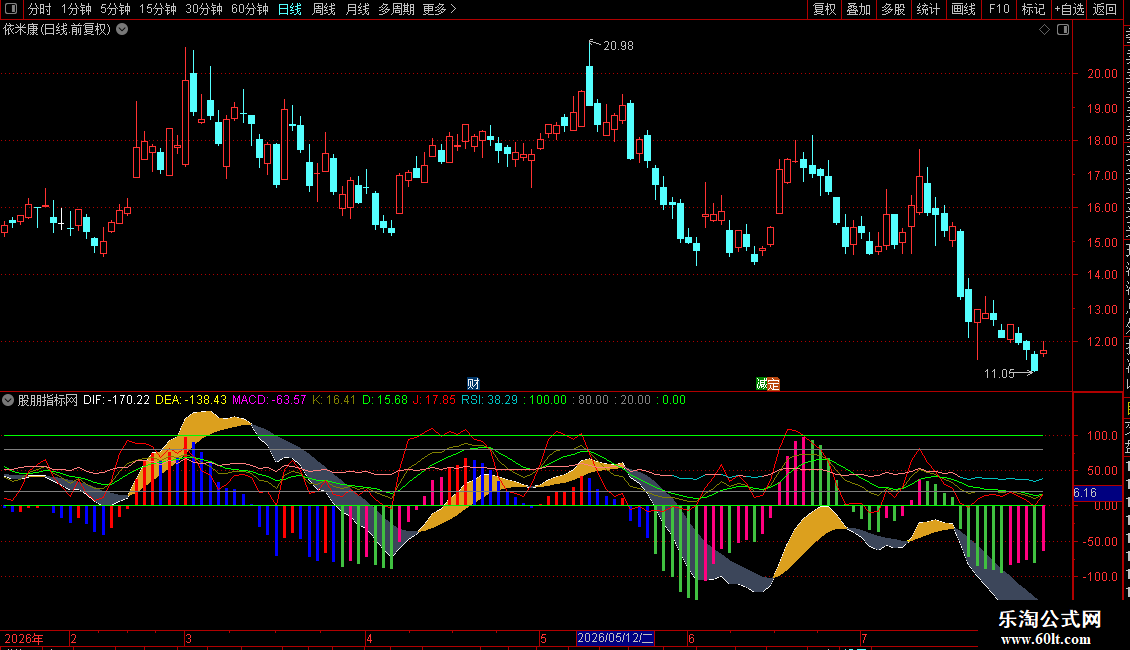Click the 标记 mark button
Screen dimensions: 1130x650
(x=1033, y=9)
